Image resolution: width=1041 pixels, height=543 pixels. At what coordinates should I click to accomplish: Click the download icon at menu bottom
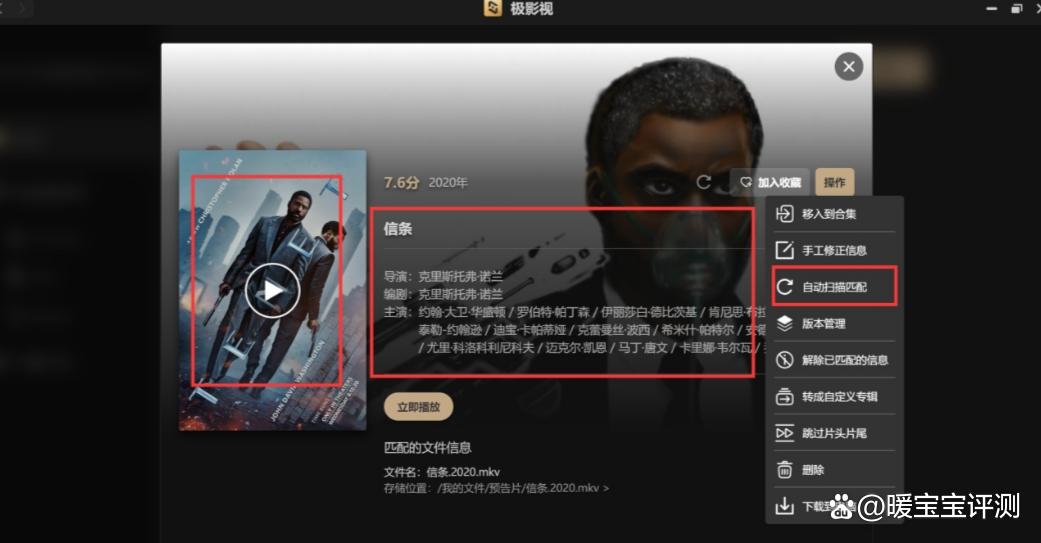pyautogui.click(x=784, y=506)
